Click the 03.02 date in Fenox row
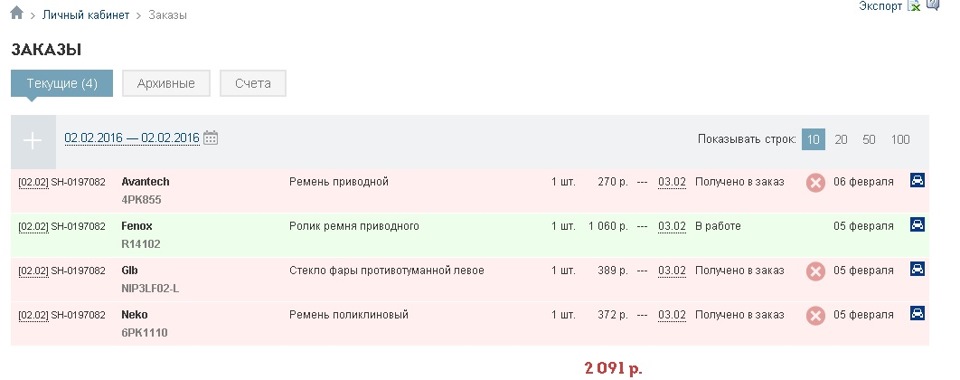 coord(672,226)
